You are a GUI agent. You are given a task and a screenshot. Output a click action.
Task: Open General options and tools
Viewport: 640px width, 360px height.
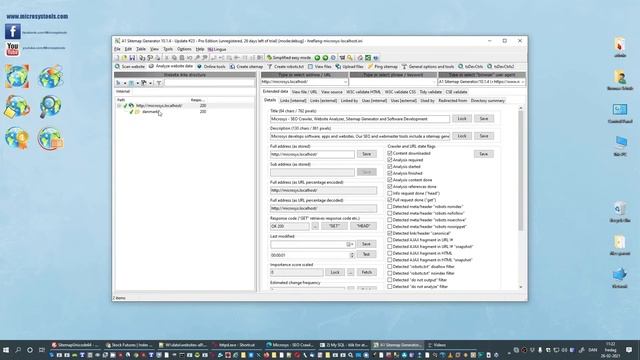coord(428,66)
